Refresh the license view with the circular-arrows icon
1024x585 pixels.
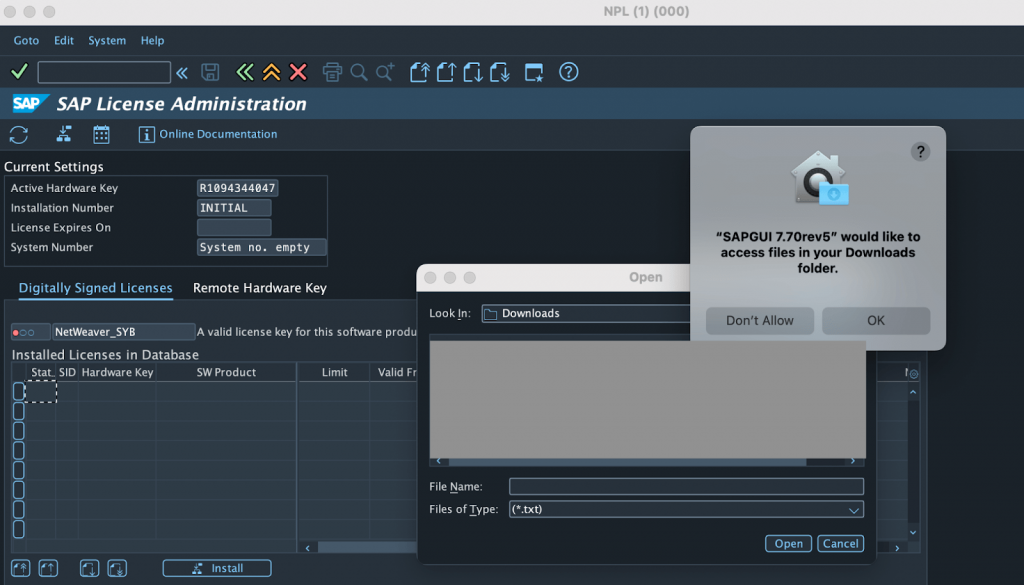19,134
